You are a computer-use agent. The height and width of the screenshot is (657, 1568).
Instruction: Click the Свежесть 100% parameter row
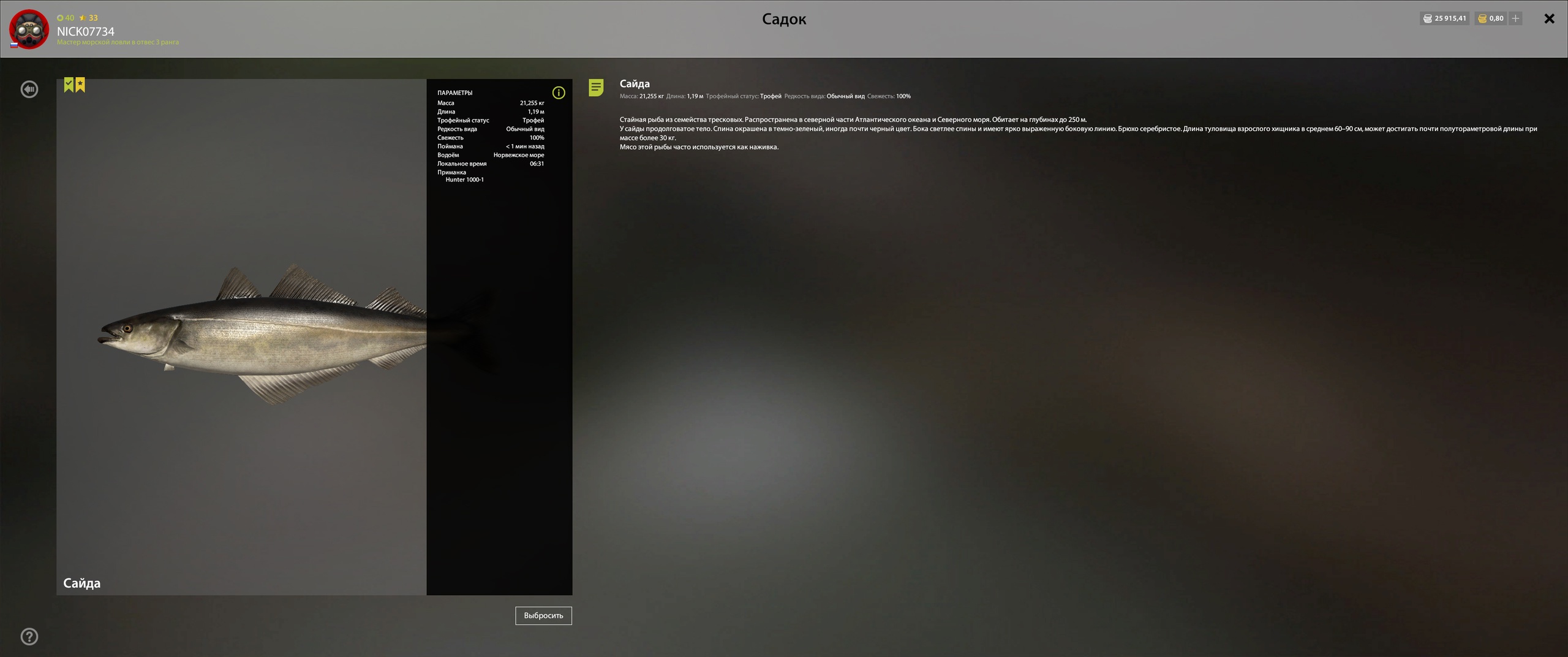(x=491, y=137)
